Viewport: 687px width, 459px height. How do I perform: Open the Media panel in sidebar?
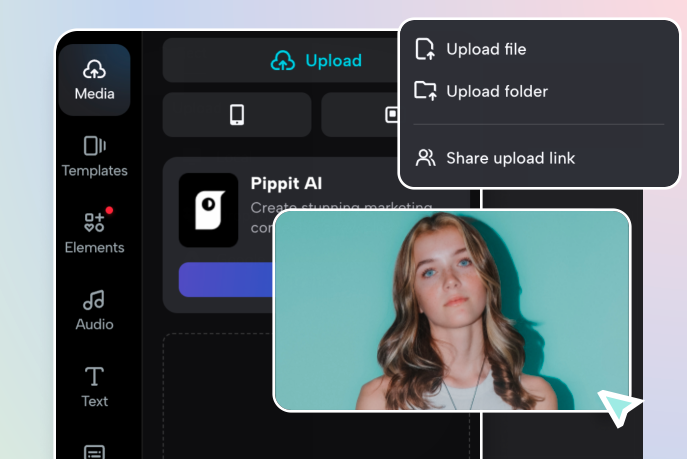tap(94, 80)
